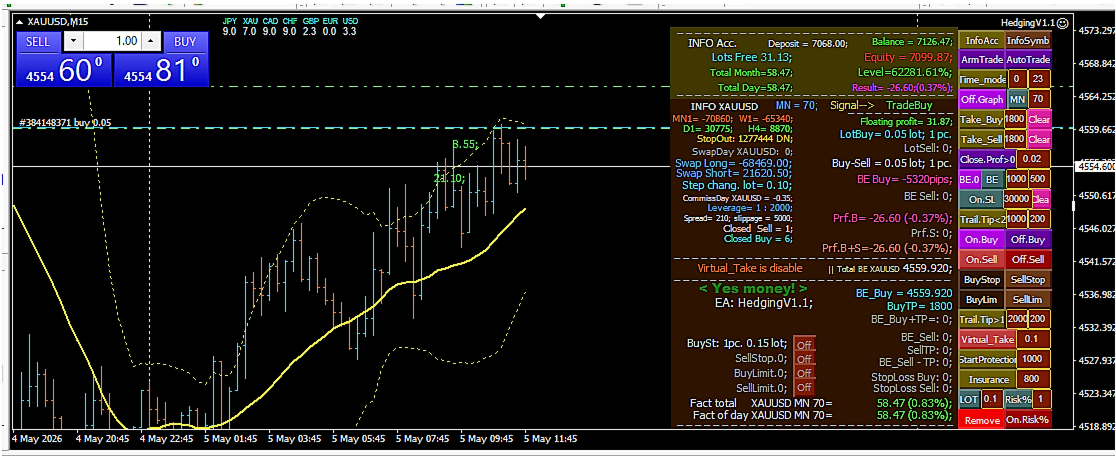Click the BE button
Screen dimensions: 1116x456
coord(992,179)
